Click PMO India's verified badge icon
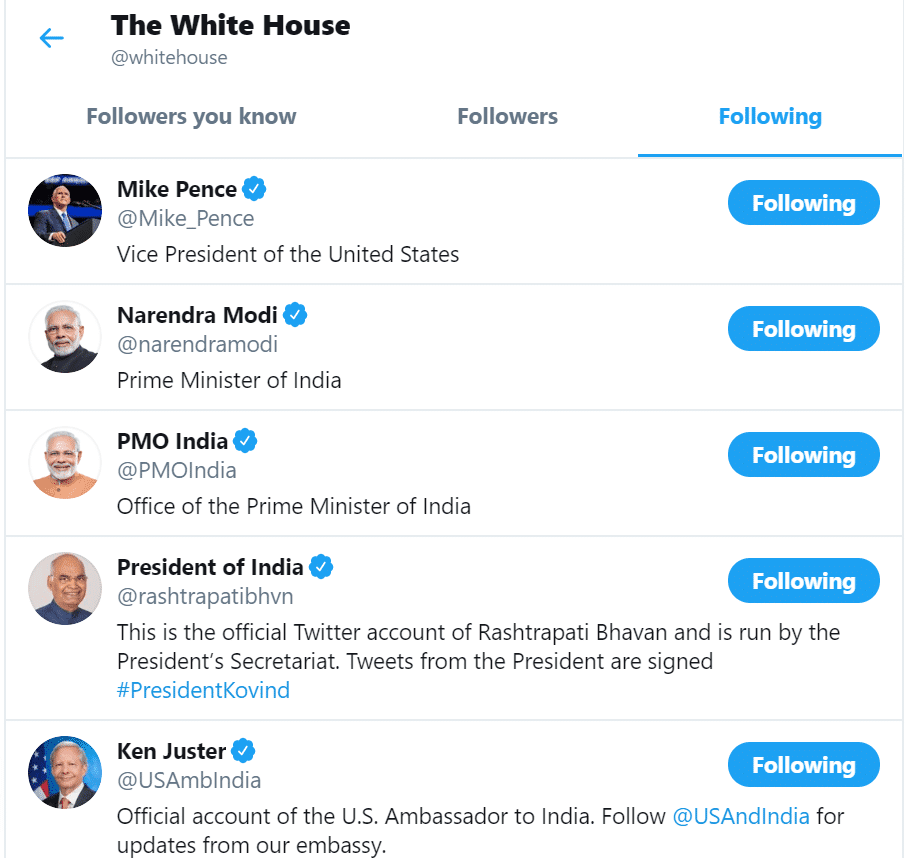908x858 pixels. pyautogui.click(x=245, y=441)
